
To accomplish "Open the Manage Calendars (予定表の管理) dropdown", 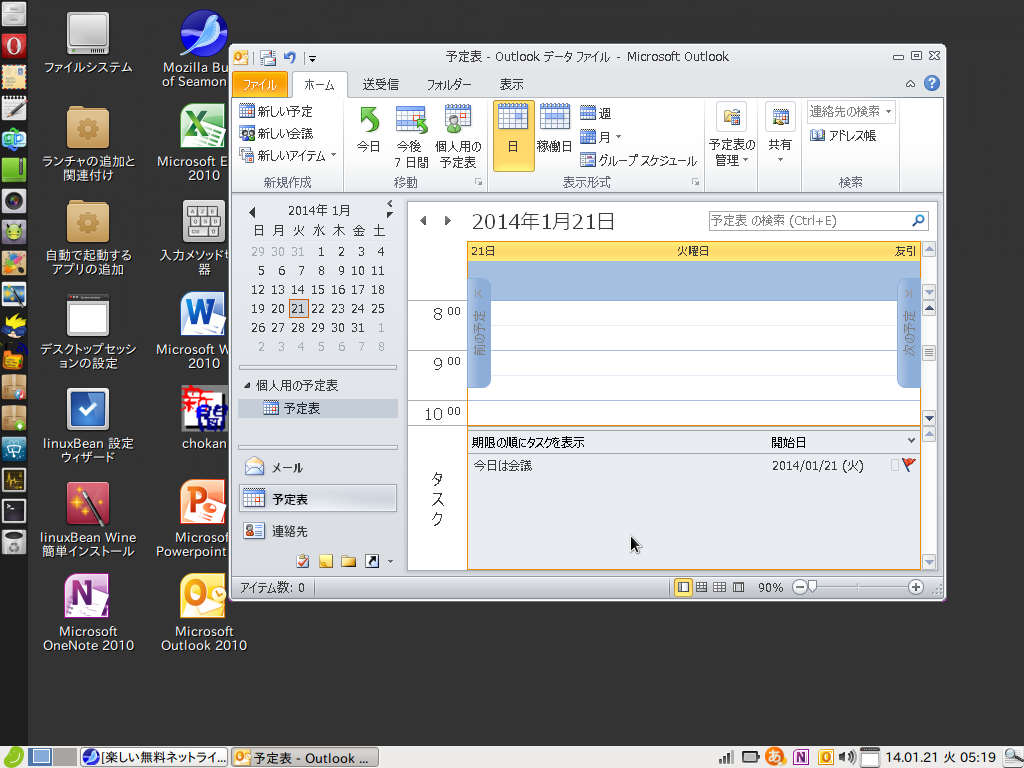I will tap(731, 136).
